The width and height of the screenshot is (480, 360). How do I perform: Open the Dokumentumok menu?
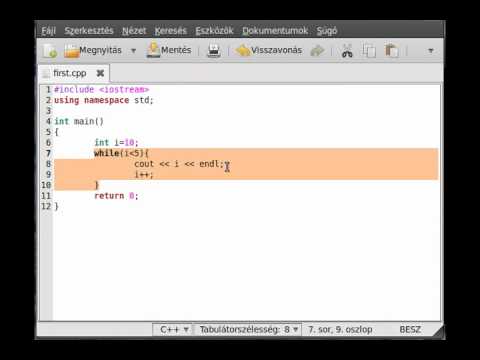click(275, 31)
